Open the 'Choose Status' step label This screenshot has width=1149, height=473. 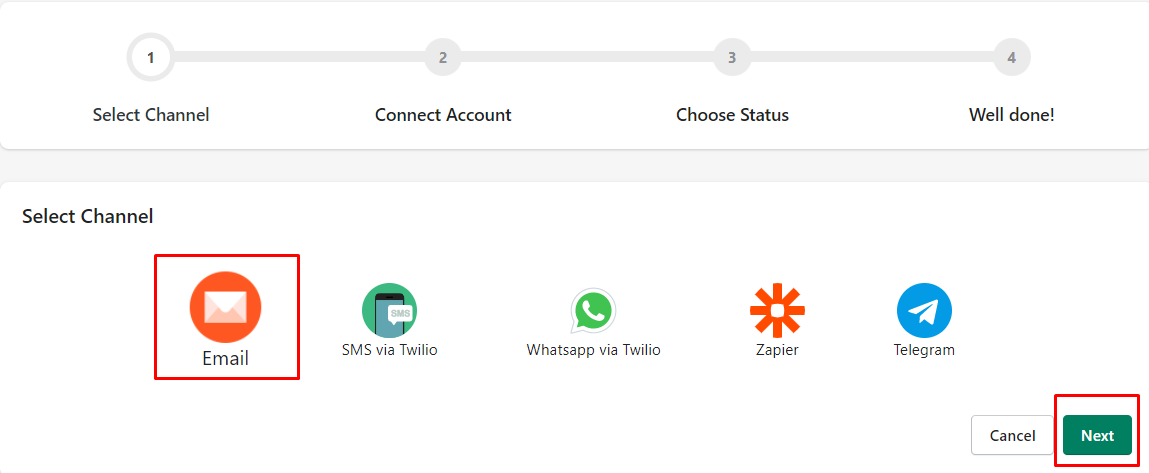[x=733, y=115]
